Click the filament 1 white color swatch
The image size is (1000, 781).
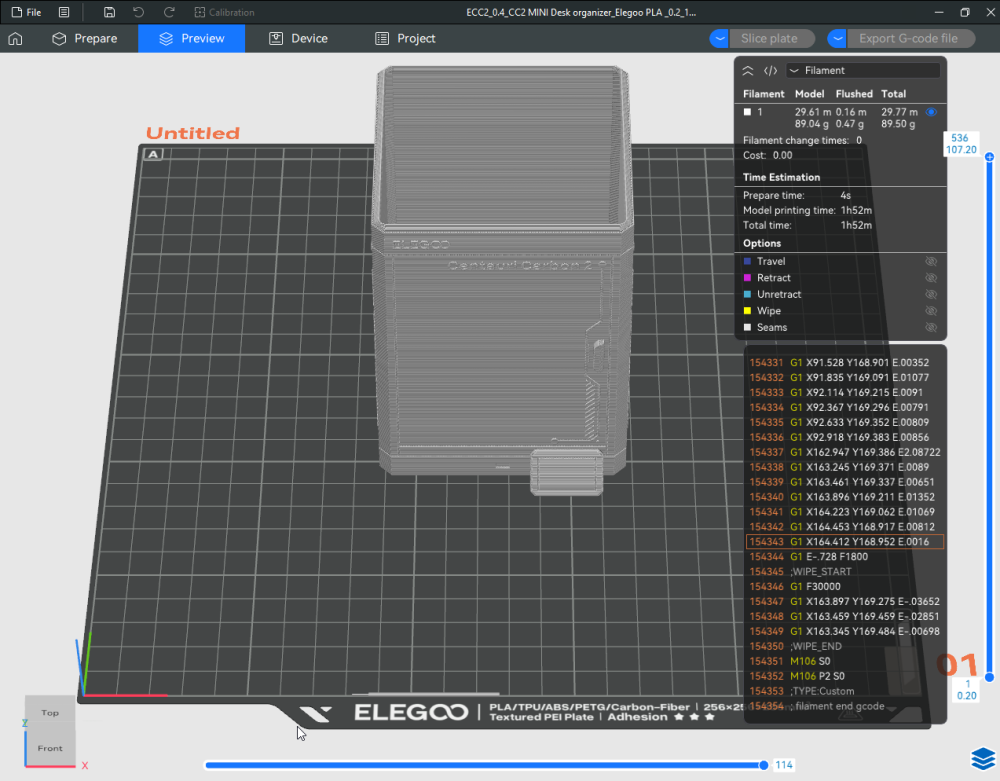point(747,112)
